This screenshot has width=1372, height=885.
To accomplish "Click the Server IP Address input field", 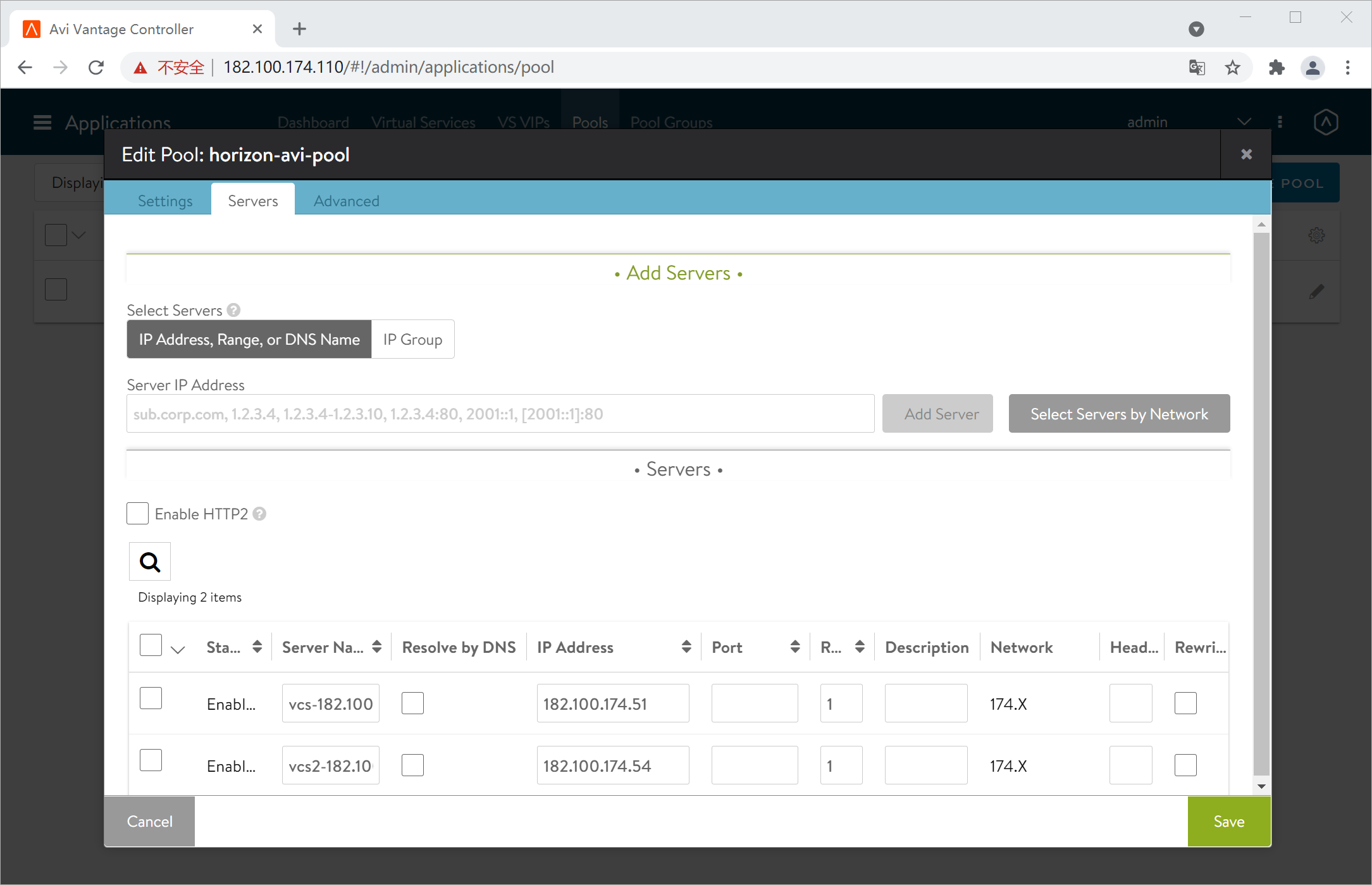I will [x=500, y=414].
